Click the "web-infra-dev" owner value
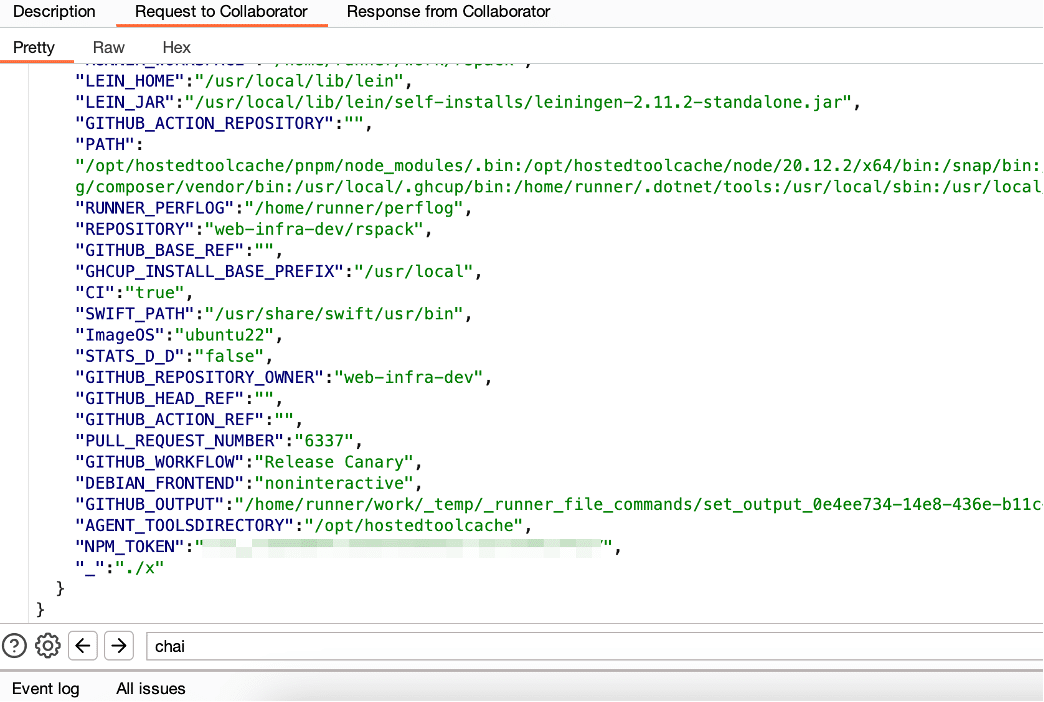1044x702 pixels. tap(408, 378)
